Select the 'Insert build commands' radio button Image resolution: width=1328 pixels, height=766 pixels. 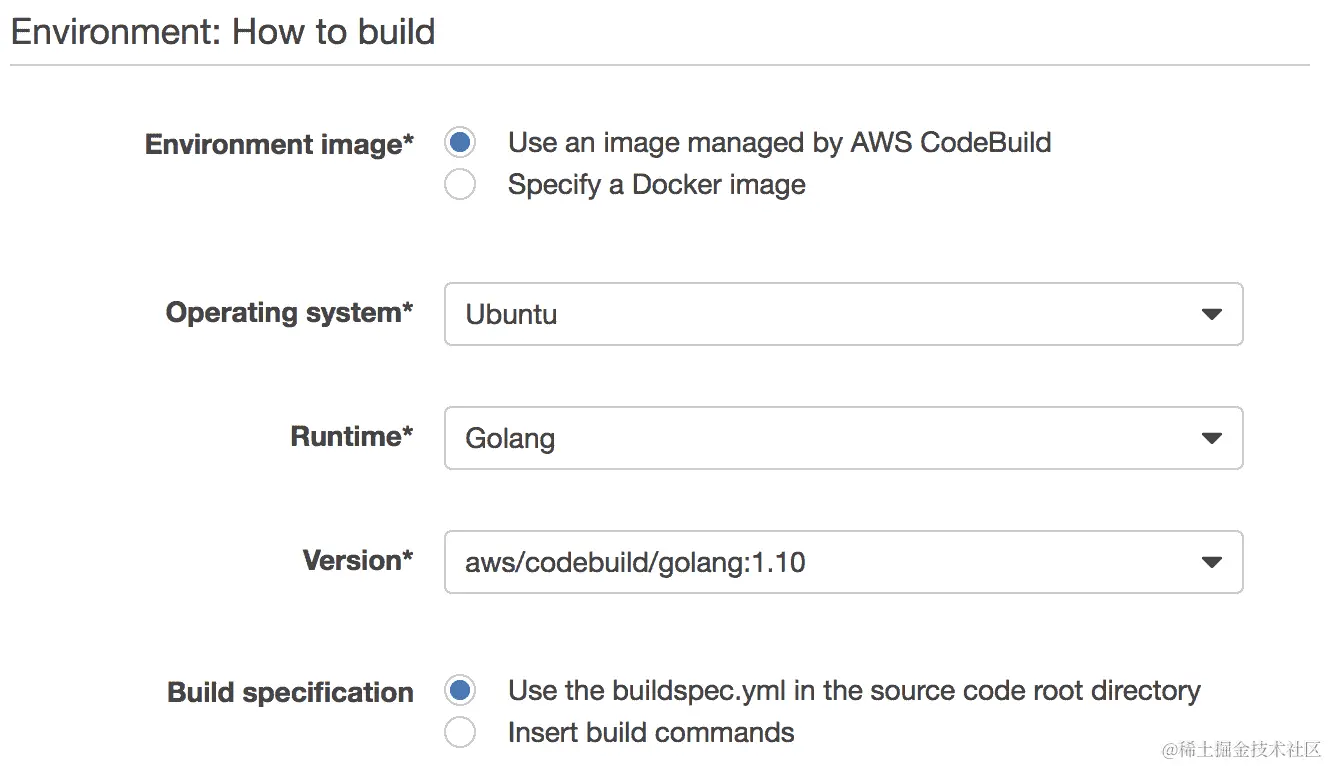pyautogui.click(x=460, y=733)
